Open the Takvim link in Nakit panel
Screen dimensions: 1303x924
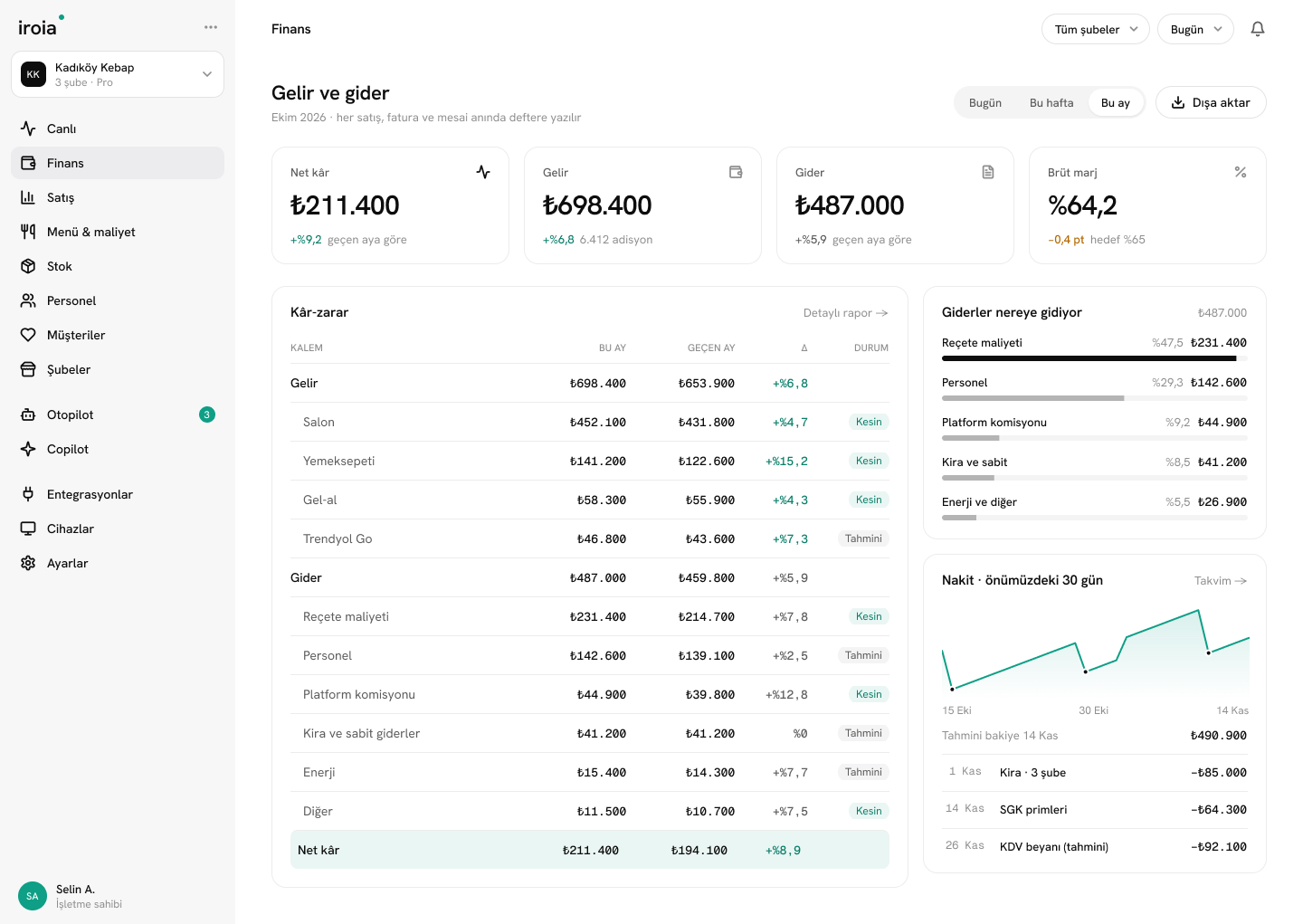tap(1221, 581)
